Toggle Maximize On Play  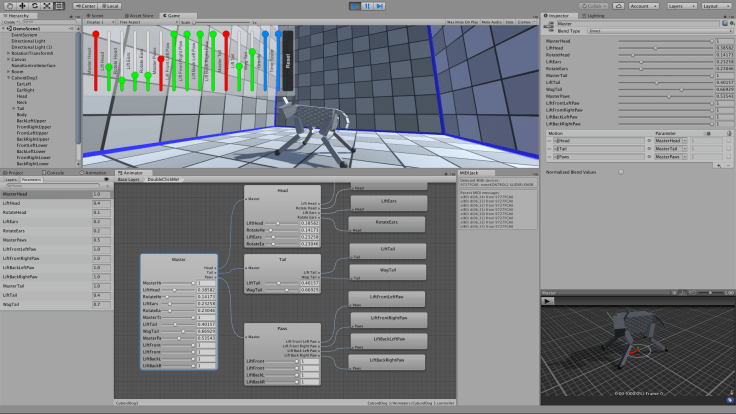coord(463,22)
